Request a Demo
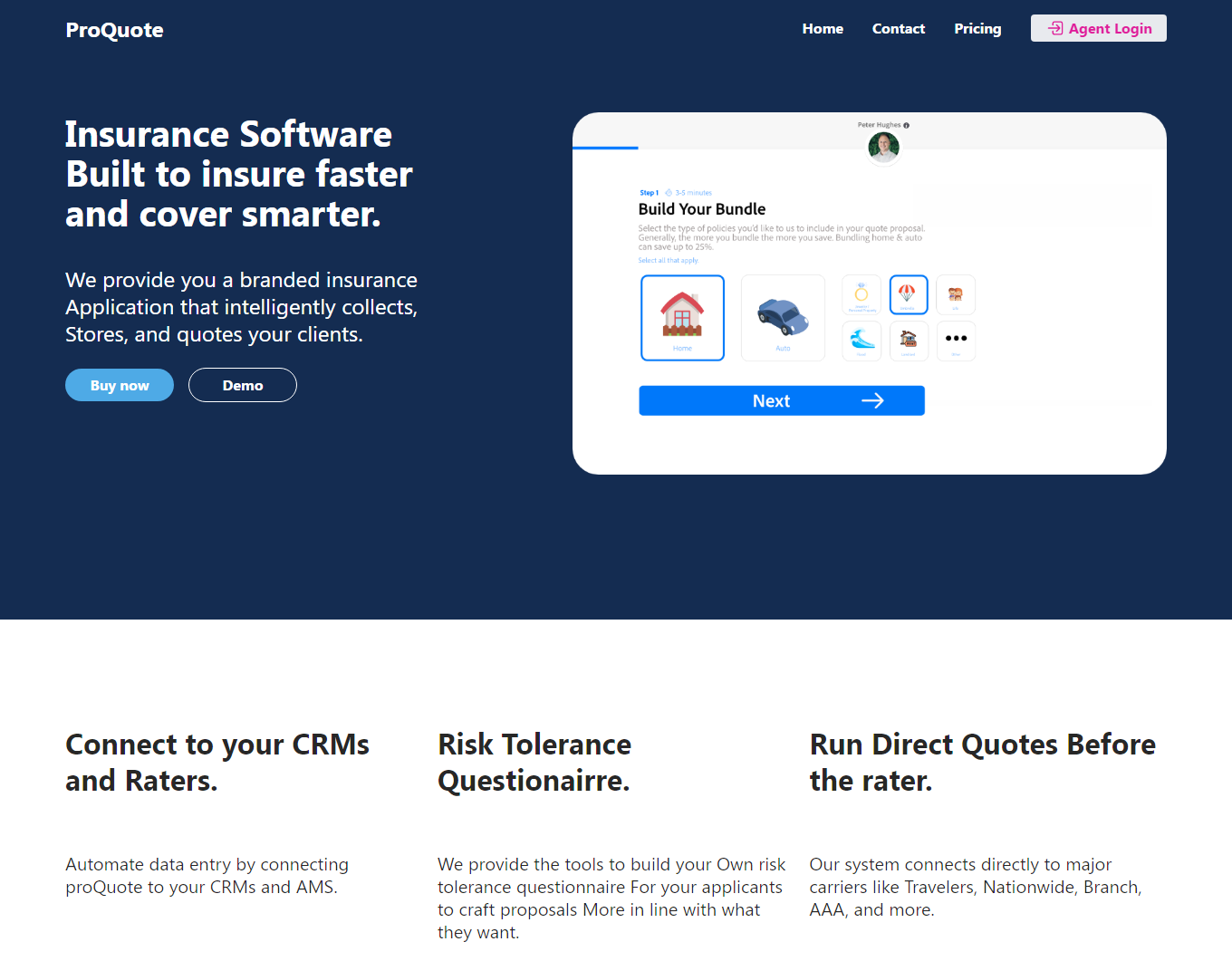The image size is (1232, 961). click(x=242, y=384)
